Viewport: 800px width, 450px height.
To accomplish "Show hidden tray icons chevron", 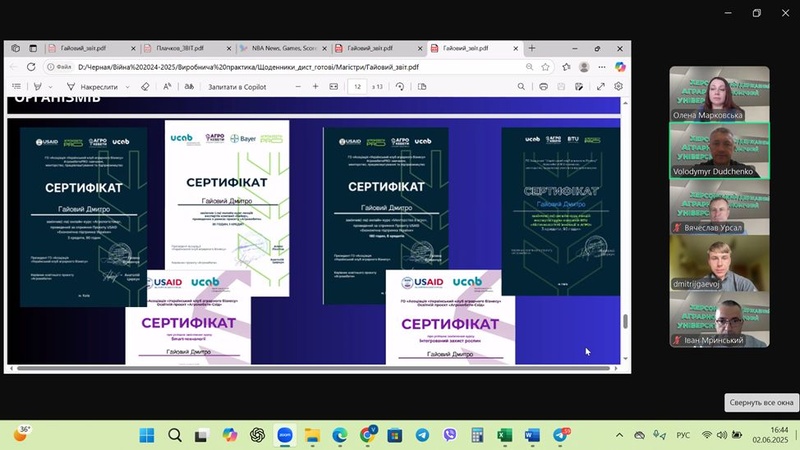I will [x=619, y=435].
